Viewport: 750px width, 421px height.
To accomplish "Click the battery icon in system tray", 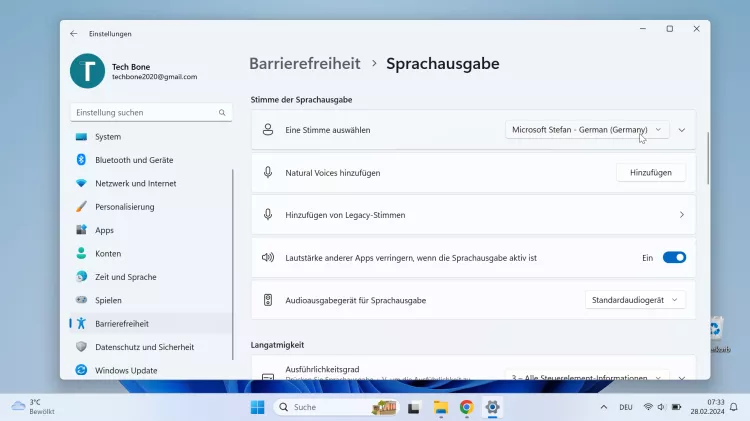I will pyautogui.click(x=676, y=407).
